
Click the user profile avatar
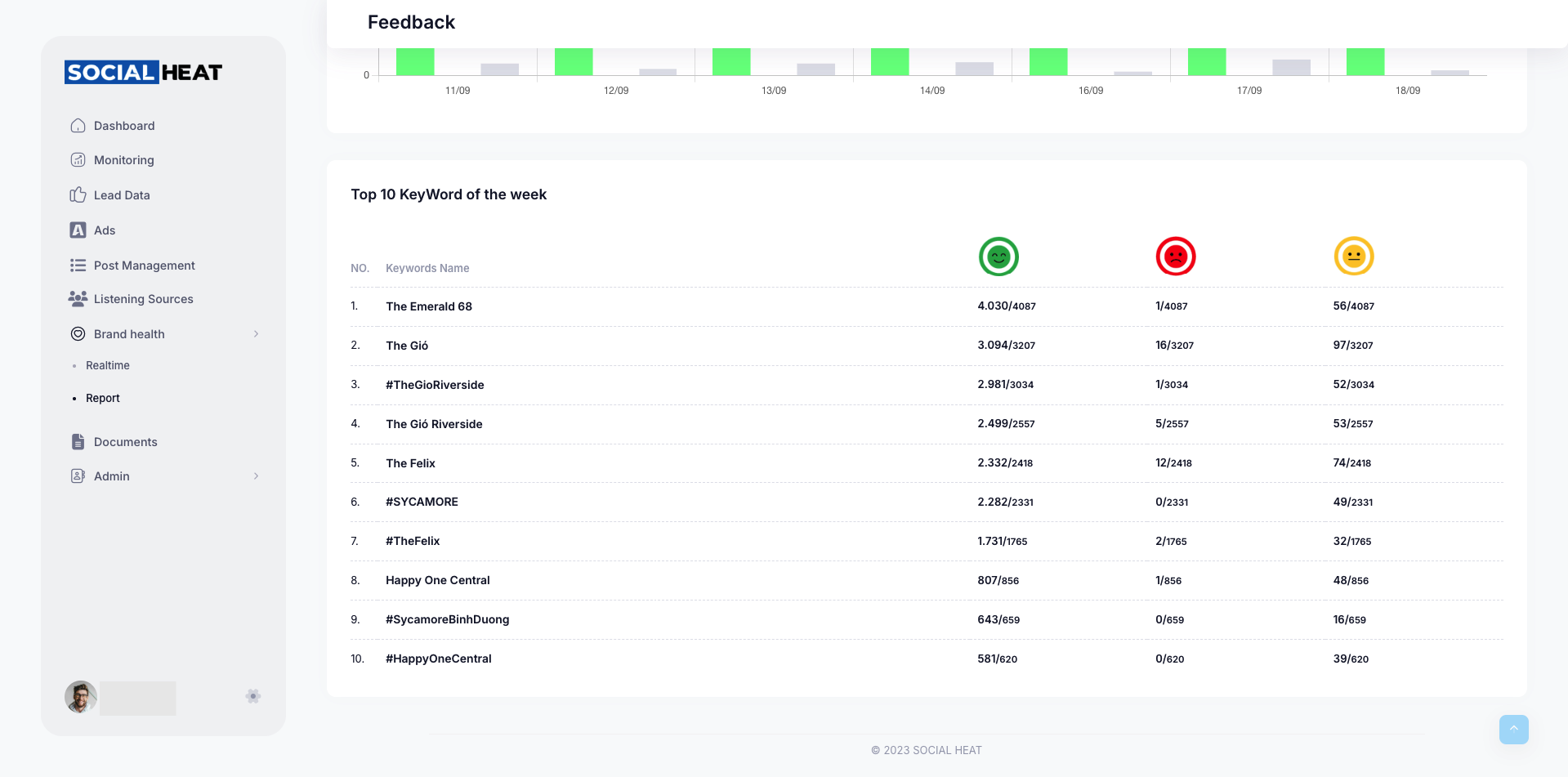pyautogui.click(x=81, y=697)
